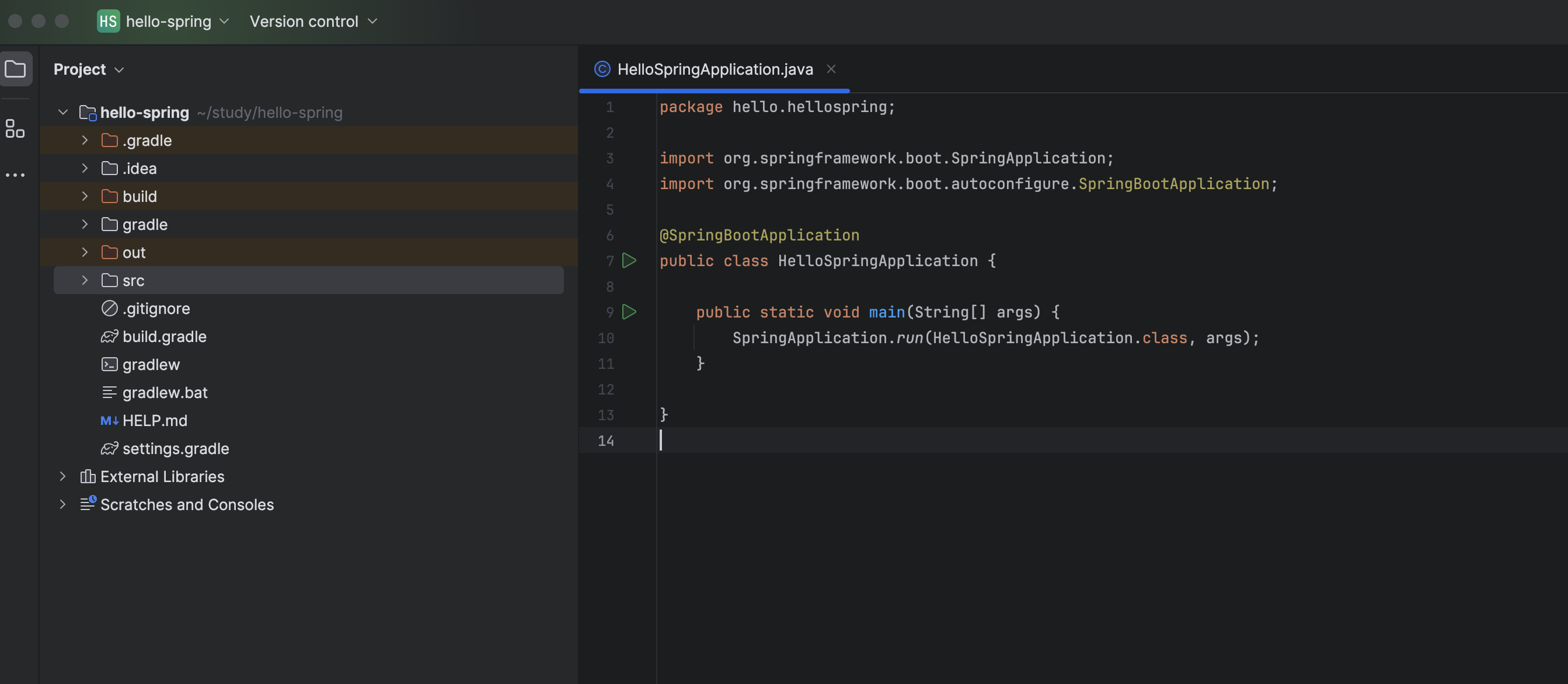1568x684 pixels.
Task: Open the .gitignore file
Action: click(155, 309)
